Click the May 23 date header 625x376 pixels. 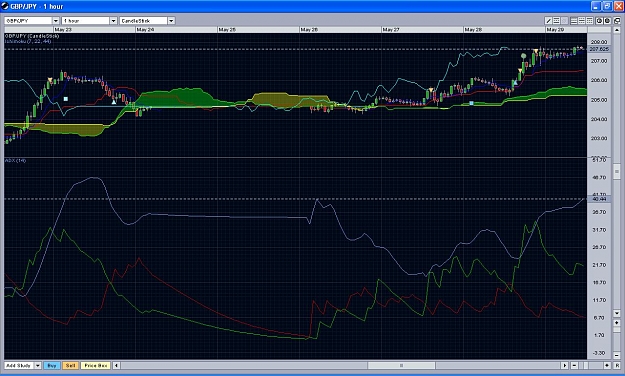pos(63,30)
